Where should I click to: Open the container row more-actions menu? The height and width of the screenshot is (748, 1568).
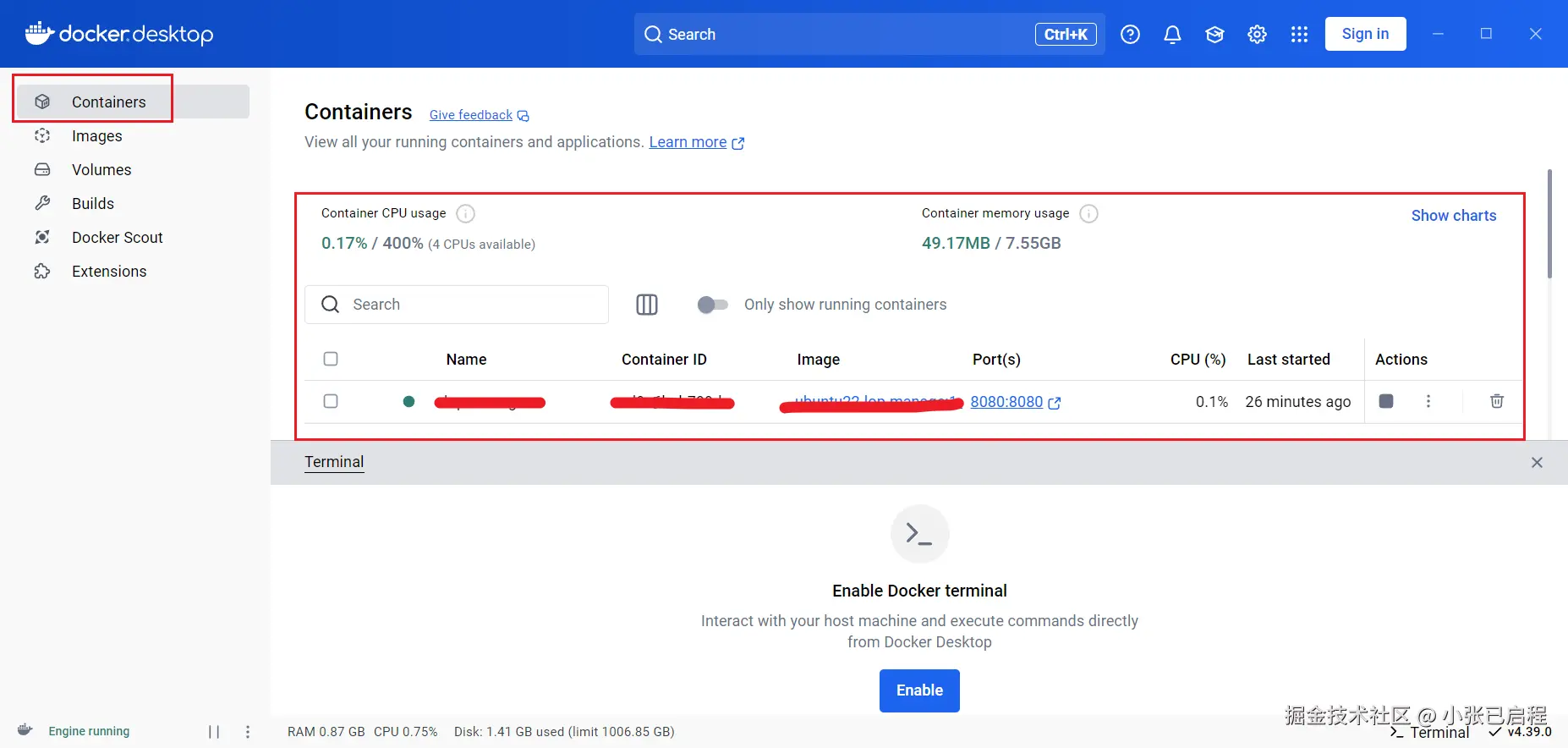pos(1428,401)
